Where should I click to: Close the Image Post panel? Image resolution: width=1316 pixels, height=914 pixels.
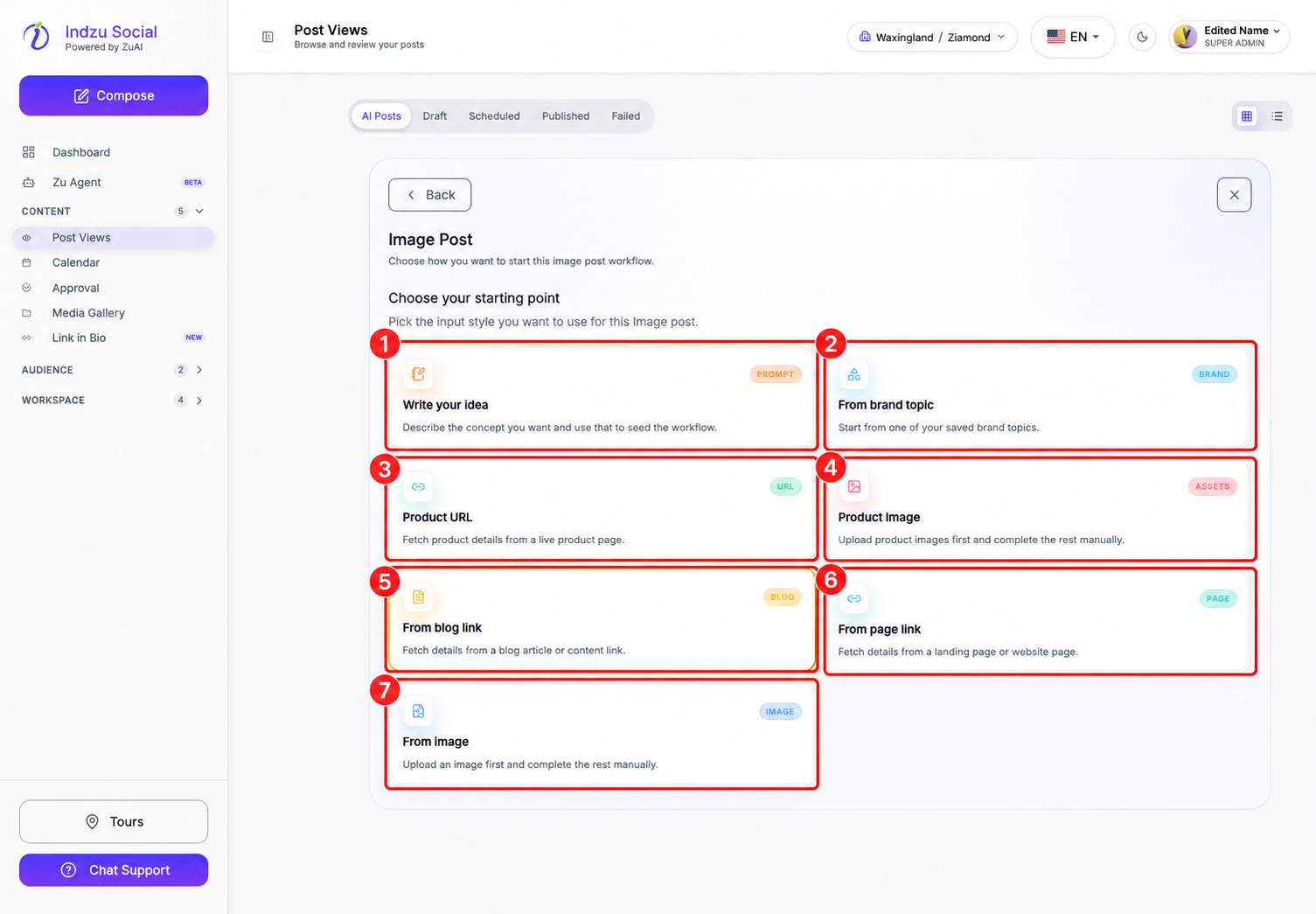click(x=1234, y=195)
